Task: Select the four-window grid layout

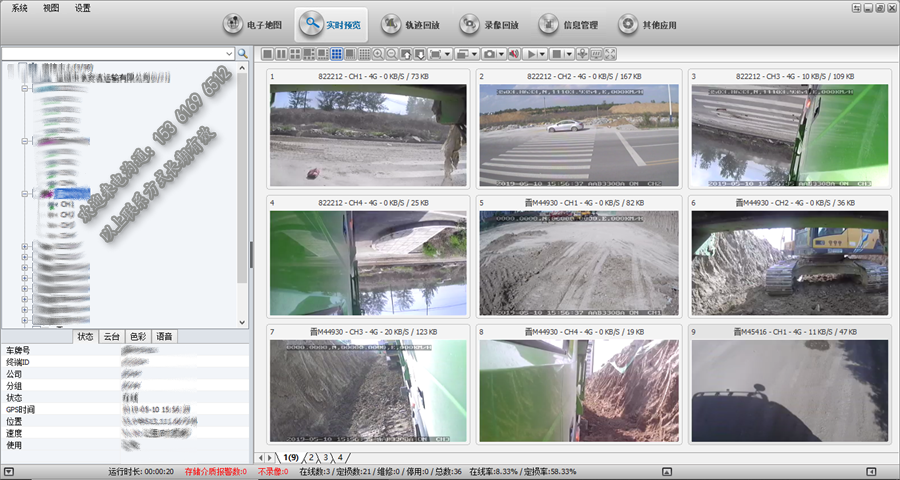Action: [295, 53]
